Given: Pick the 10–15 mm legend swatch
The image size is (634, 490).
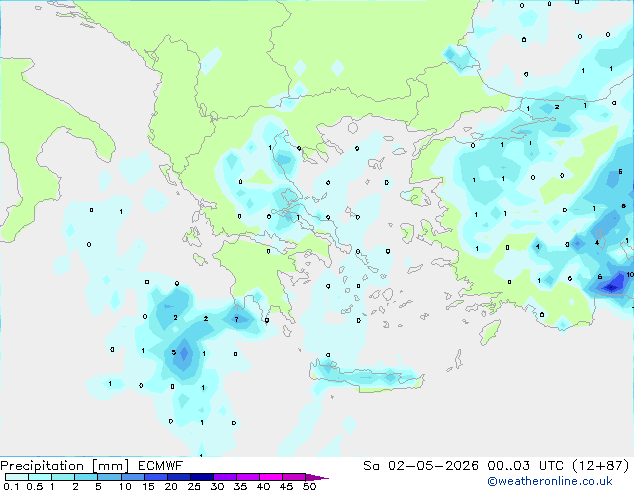Looking at the screenshot, I should click(x=132, y=477).
